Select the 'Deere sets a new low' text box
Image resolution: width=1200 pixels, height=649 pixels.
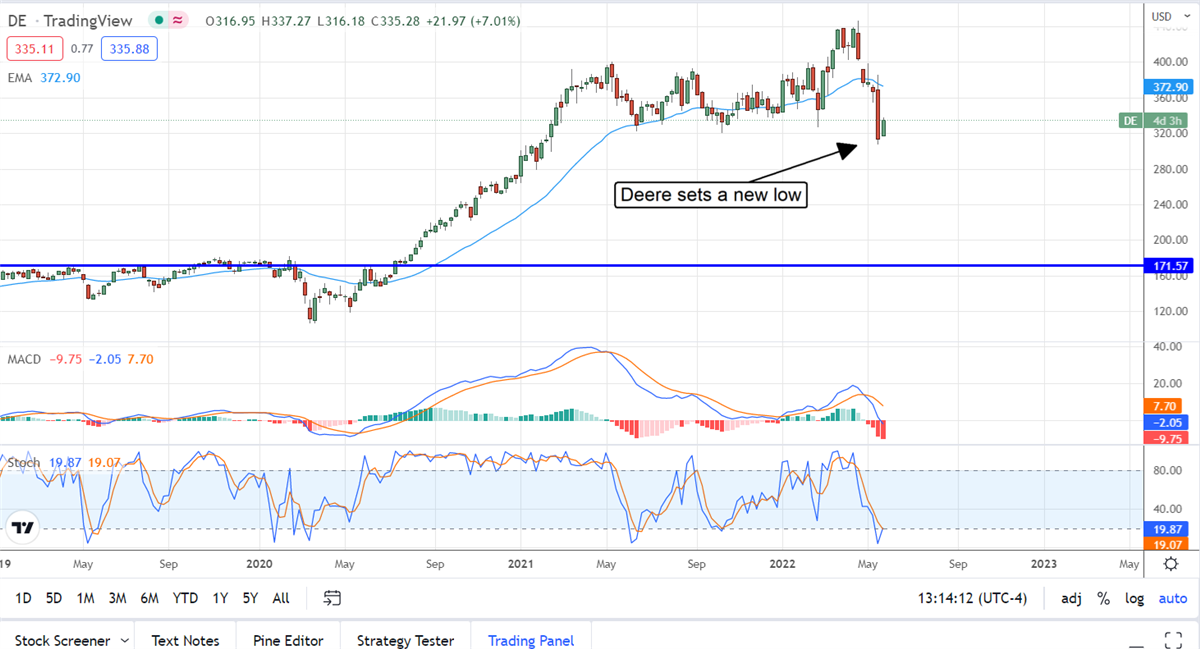[711, 195]
